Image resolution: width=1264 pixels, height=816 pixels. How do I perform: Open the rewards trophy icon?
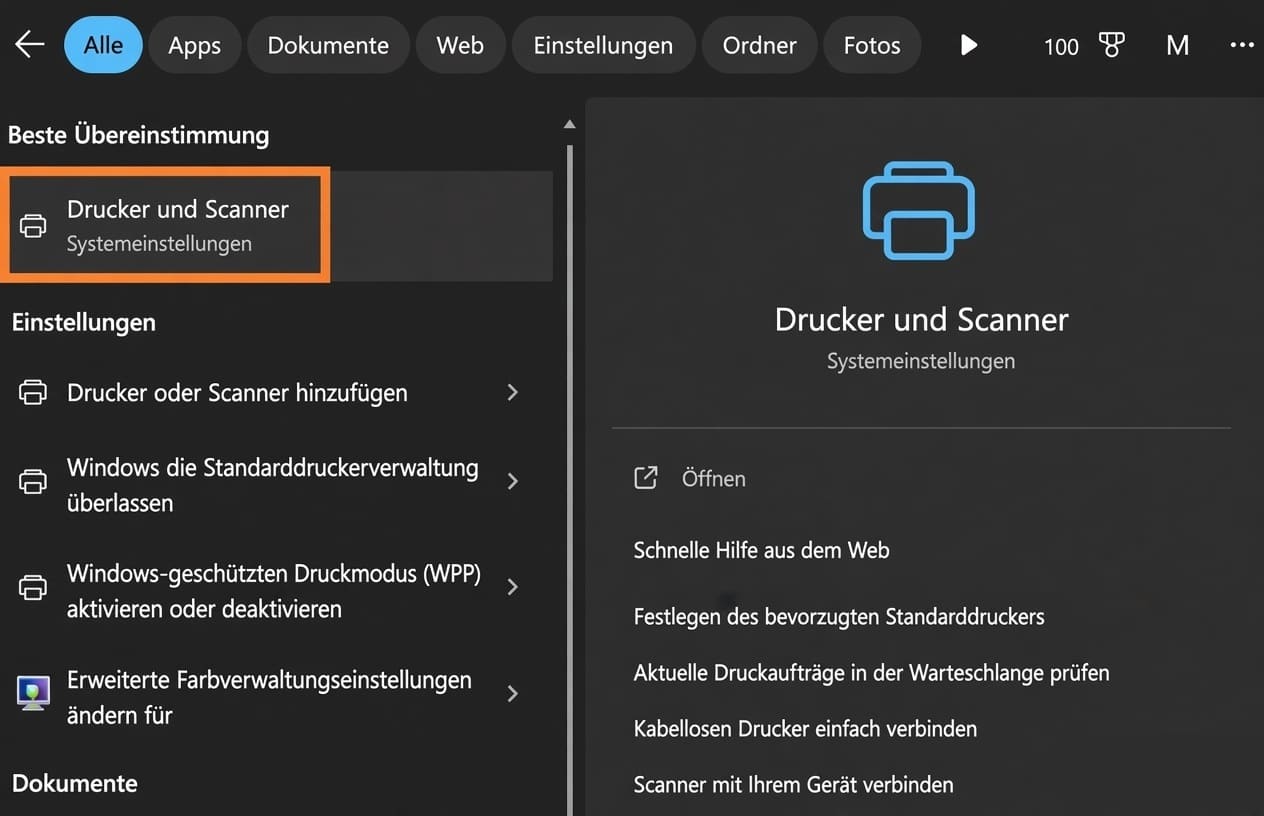click(1112, 45)
